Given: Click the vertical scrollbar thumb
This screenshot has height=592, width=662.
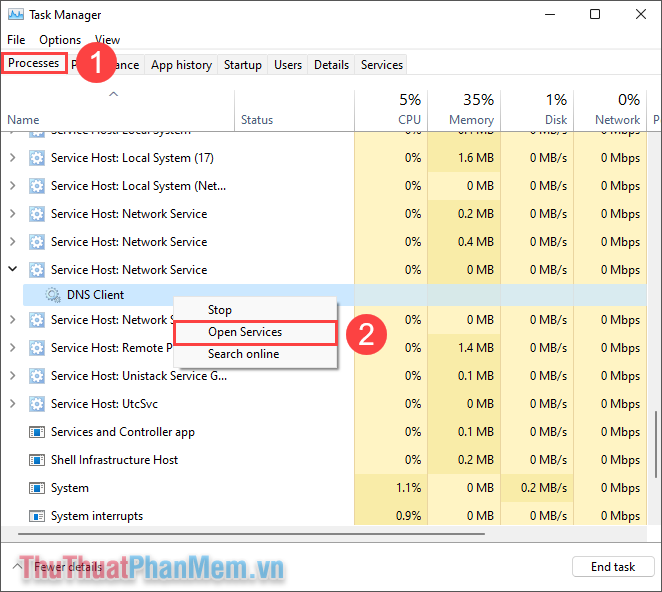Looking at the screenshot, I should tap(656, 444).
